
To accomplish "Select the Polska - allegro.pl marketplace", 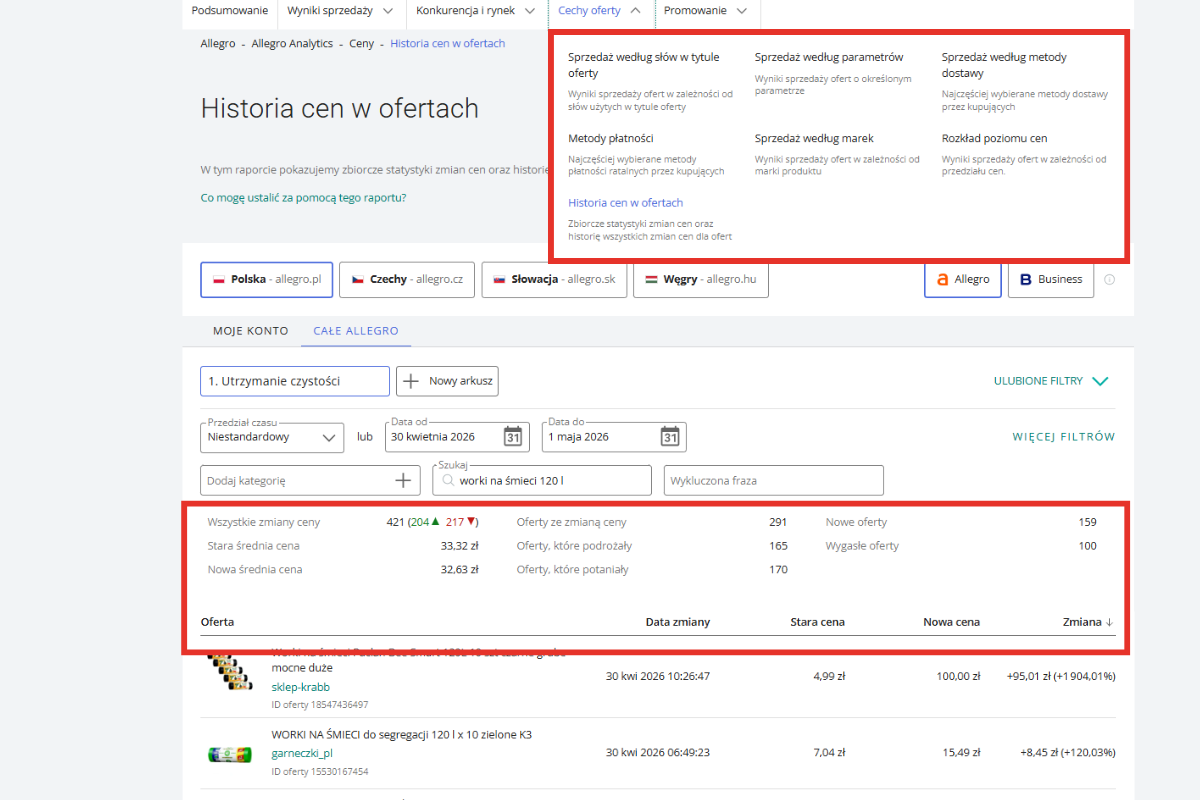I will [267, 280].
